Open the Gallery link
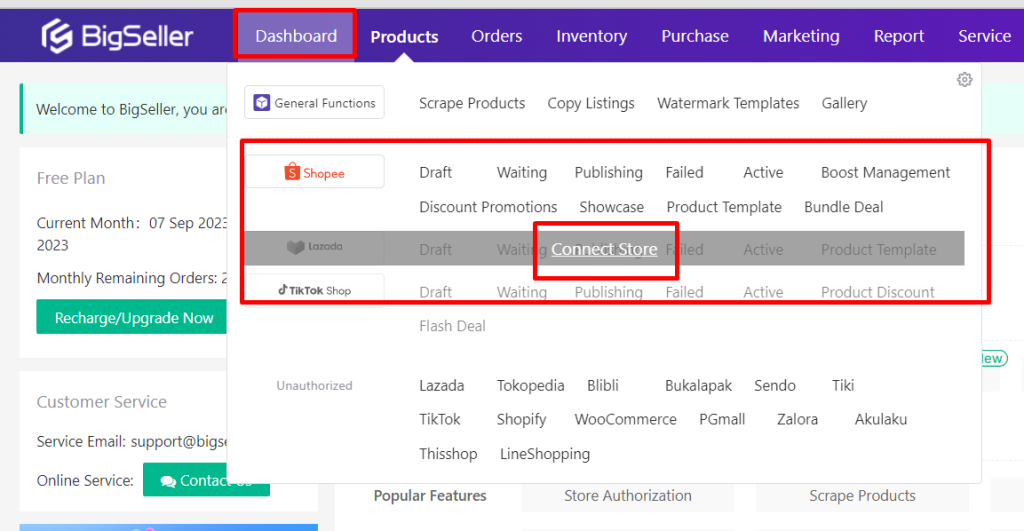 pyautogui.click(x=844, y=103)
